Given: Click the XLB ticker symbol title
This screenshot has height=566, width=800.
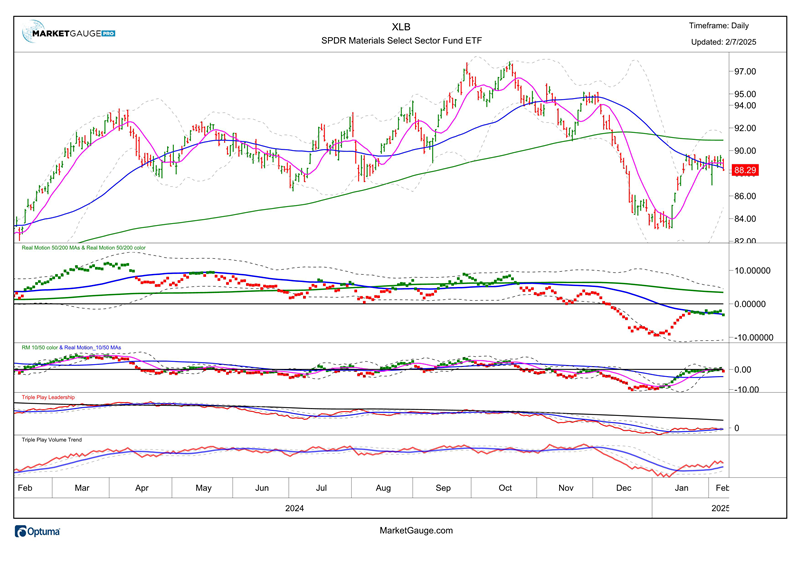Looking at the screenshot, I should tap(401, 26).
